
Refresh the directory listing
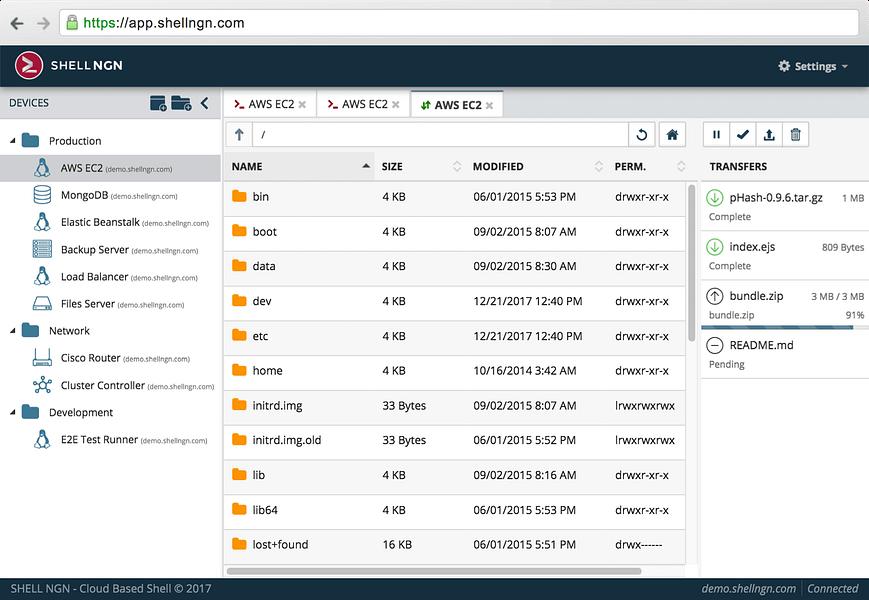coord(642,135)
